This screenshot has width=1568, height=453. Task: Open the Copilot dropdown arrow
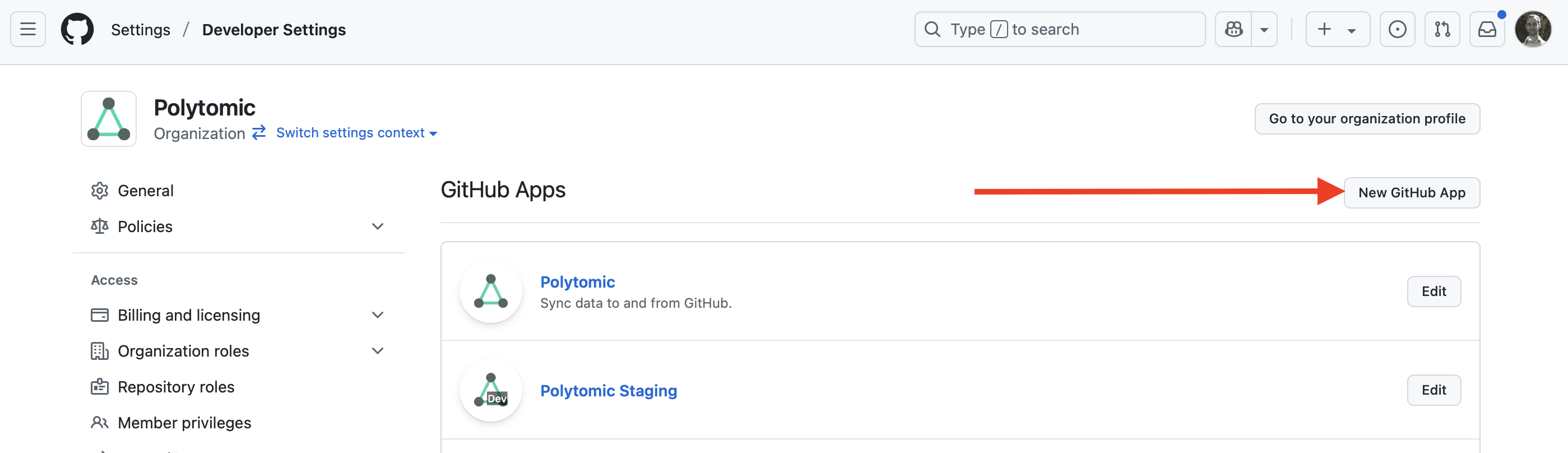[x=1264, y=29]
